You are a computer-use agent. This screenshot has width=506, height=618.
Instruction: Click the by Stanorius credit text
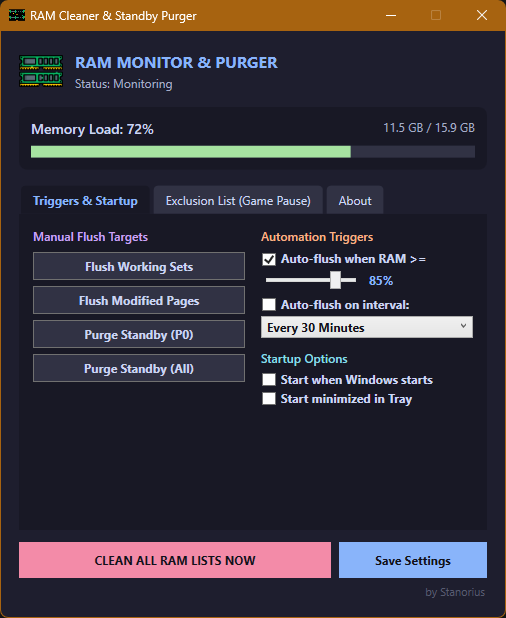455,592
